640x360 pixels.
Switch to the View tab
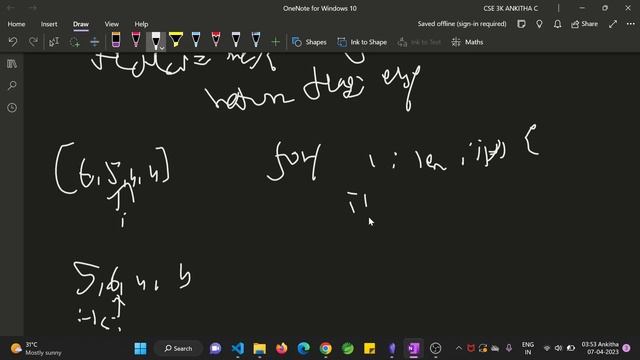click(111, 24)
